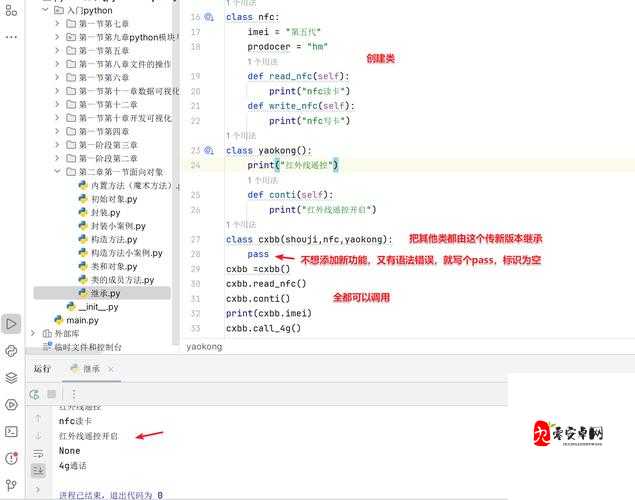635x500 pixels.
Task: Click the usages hint above def read_nfc
Action: pos(262,62)
